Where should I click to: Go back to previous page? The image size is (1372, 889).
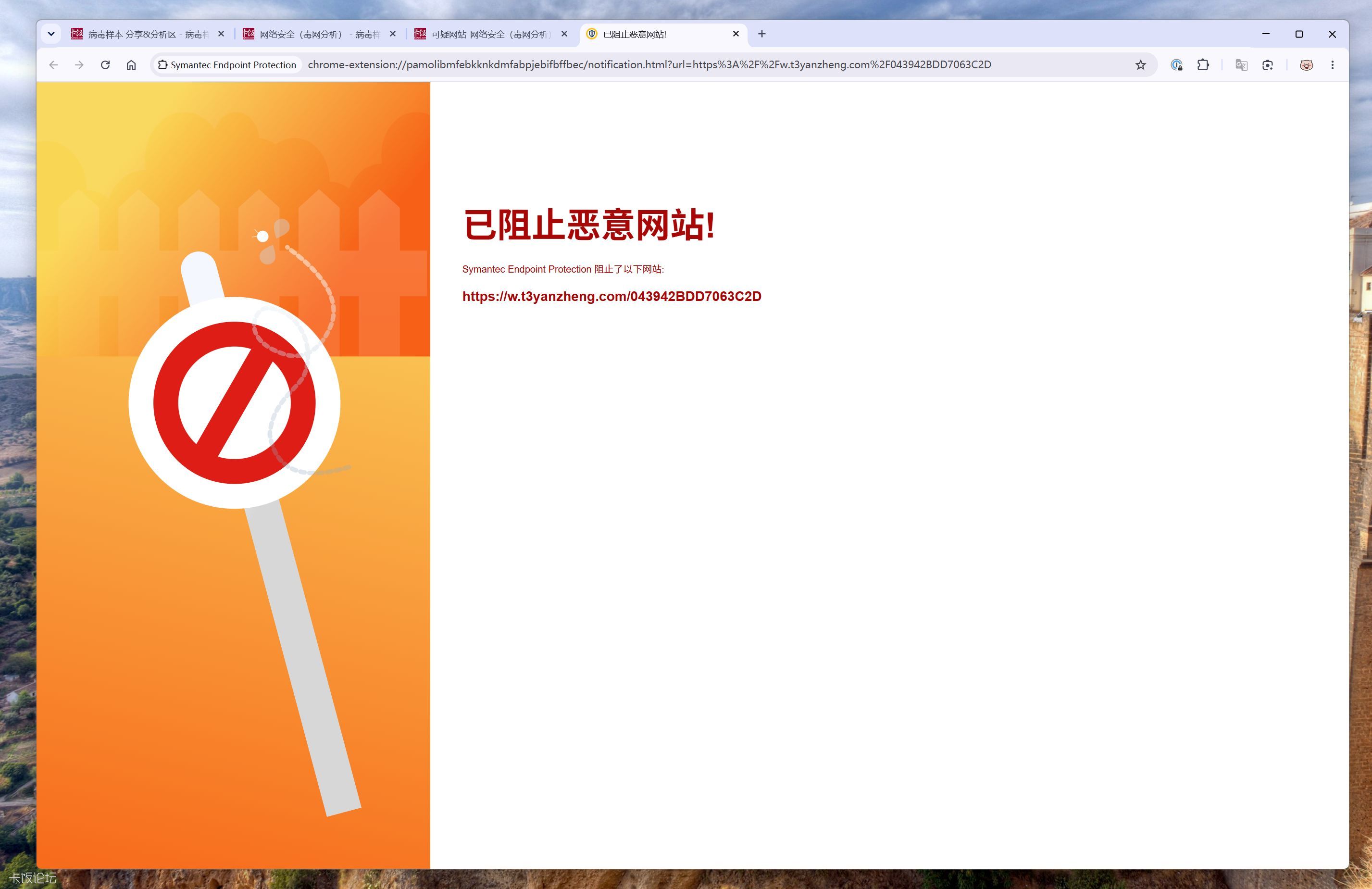tap(54, 64)
